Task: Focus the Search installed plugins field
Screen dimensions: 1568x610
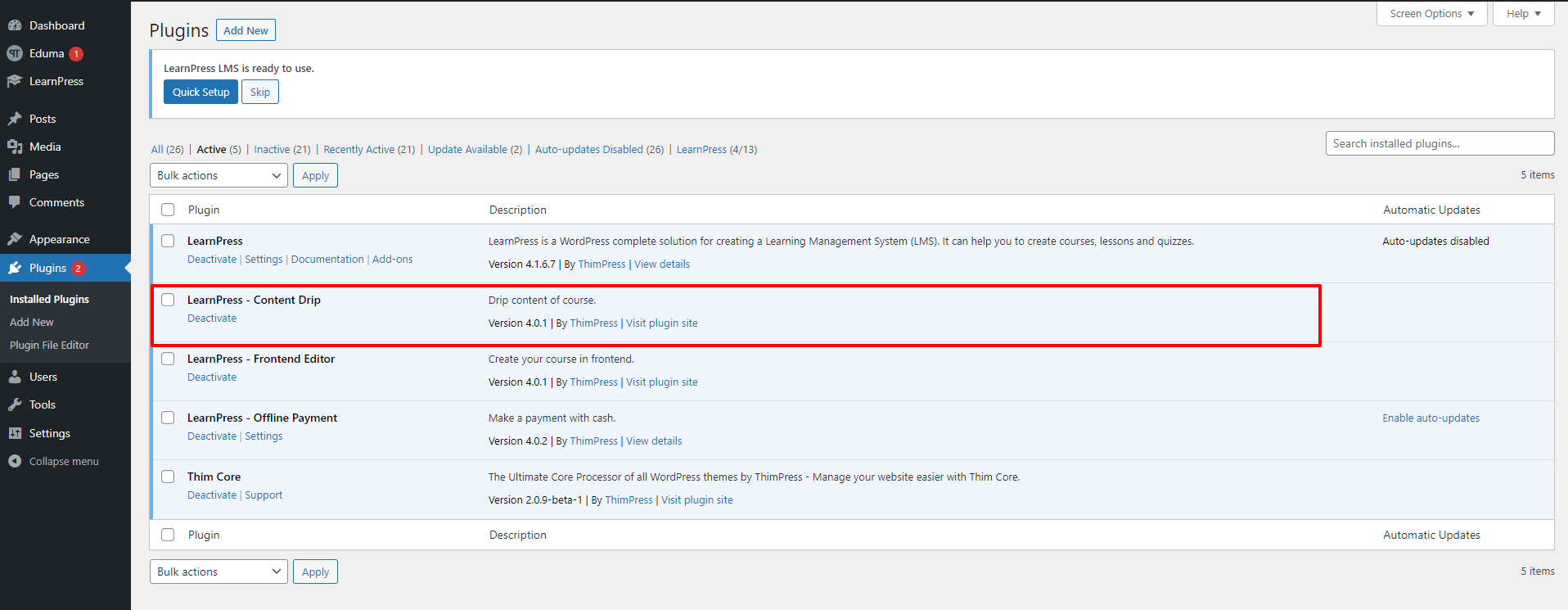Action: [x=1440, y=143]
